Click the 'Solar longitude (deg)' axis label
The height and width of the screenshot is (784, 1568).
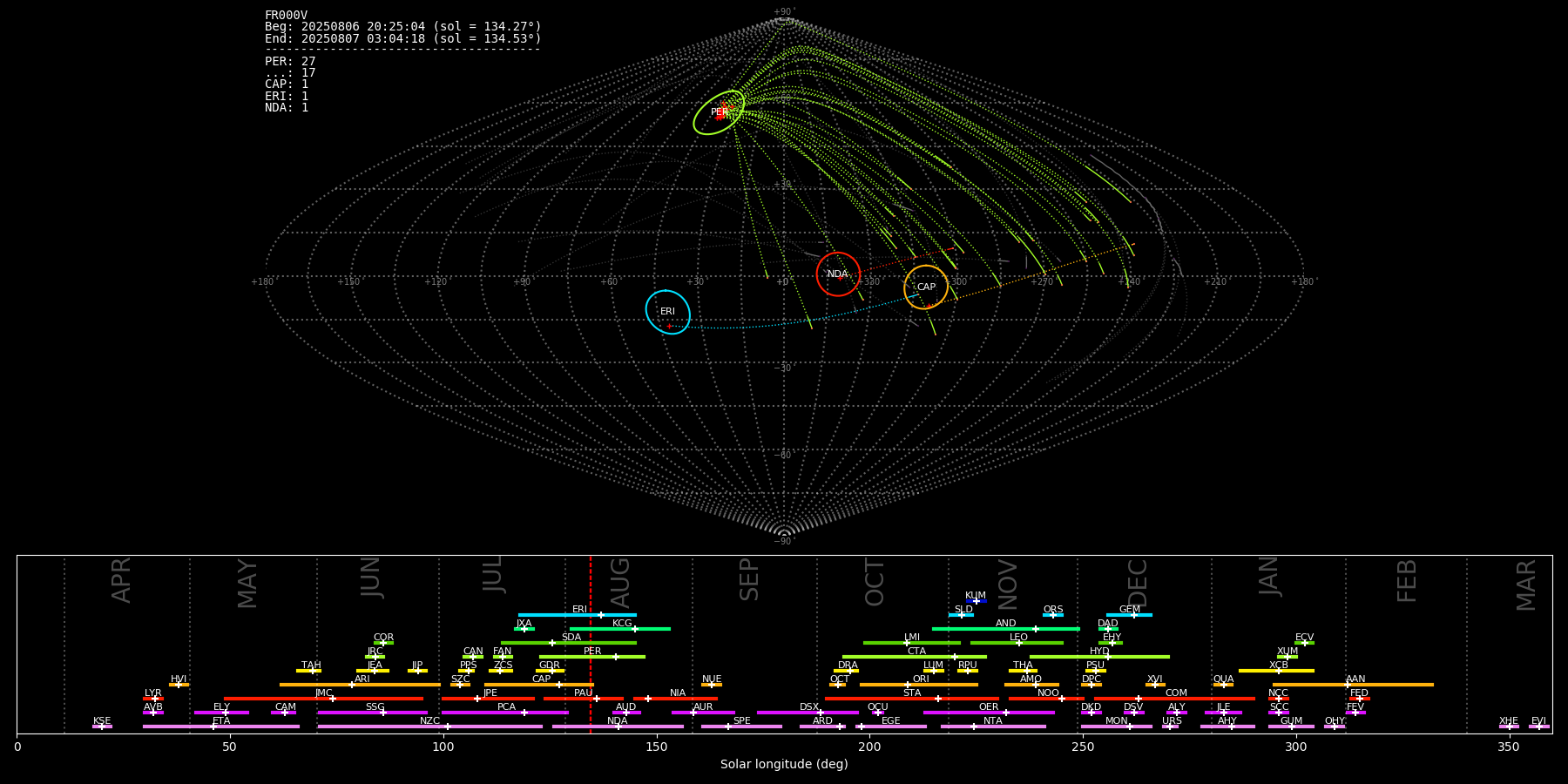(784, 764)
